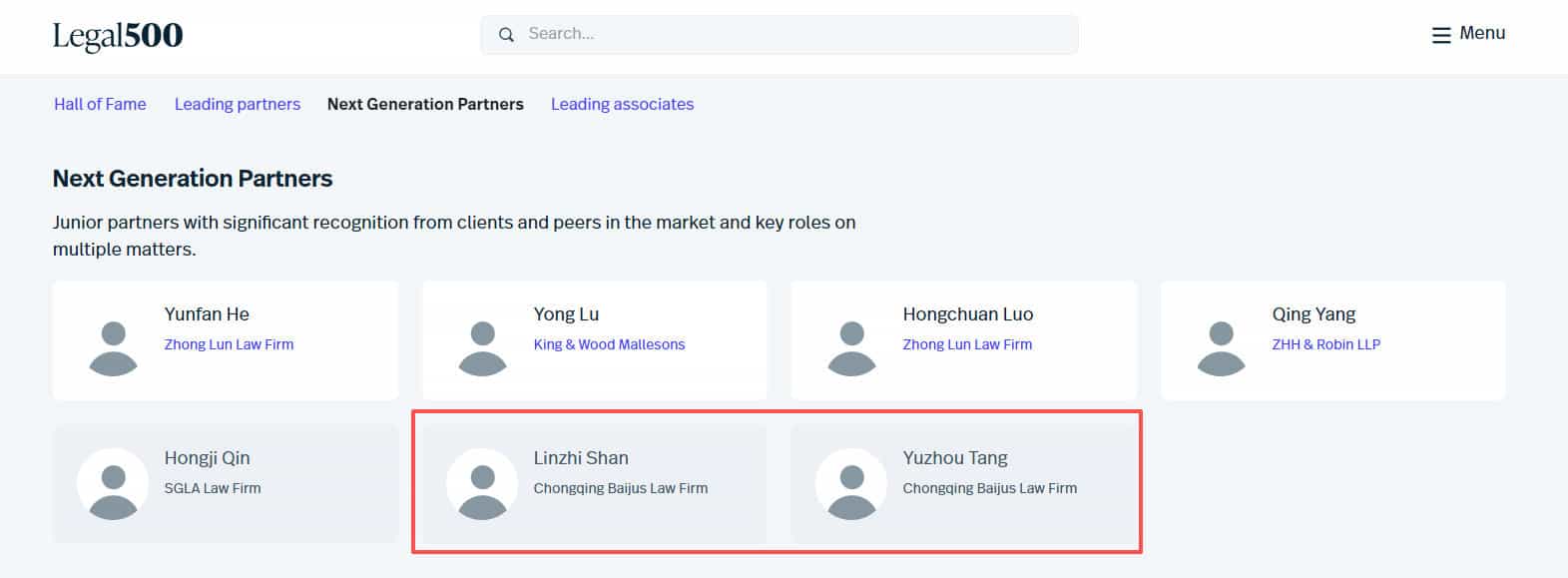Open King & Wood Mallesons link
This screenshot has height=578, width=1568.
609,344
